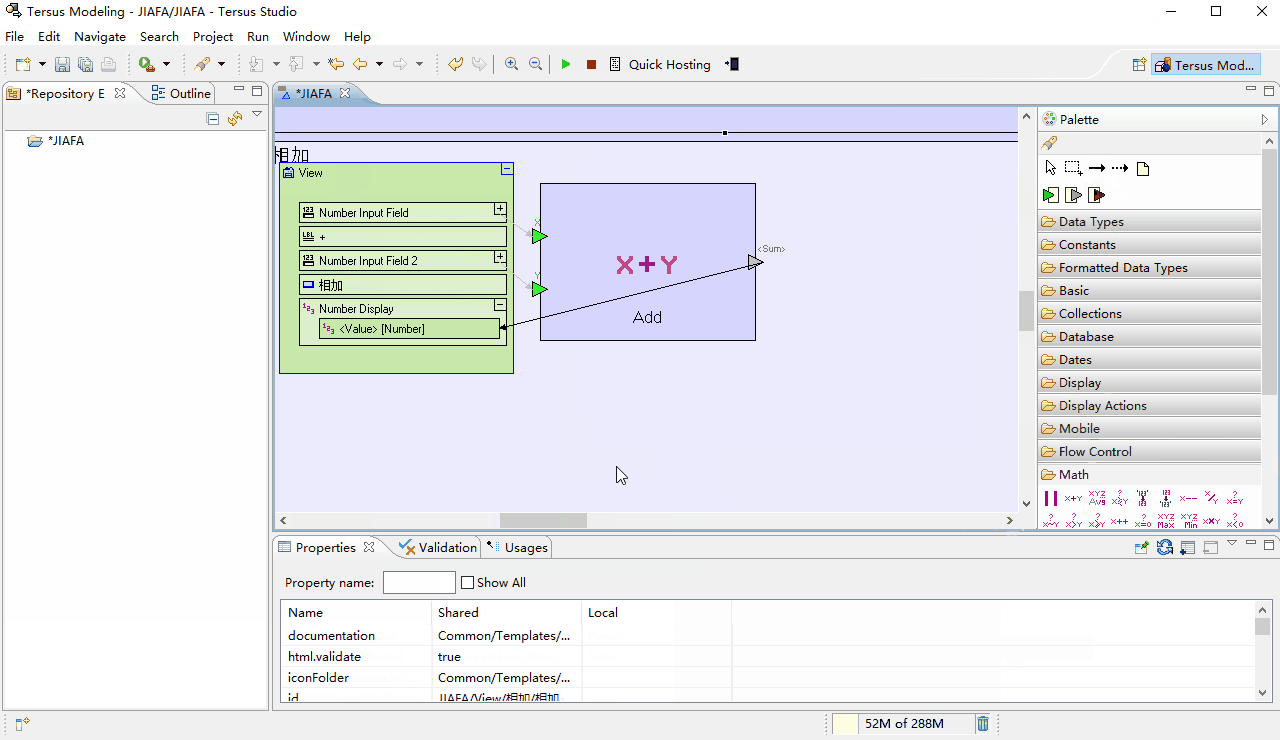
Task: Open the external tools run dropdown arrow
Action: (x=166, y=64)
